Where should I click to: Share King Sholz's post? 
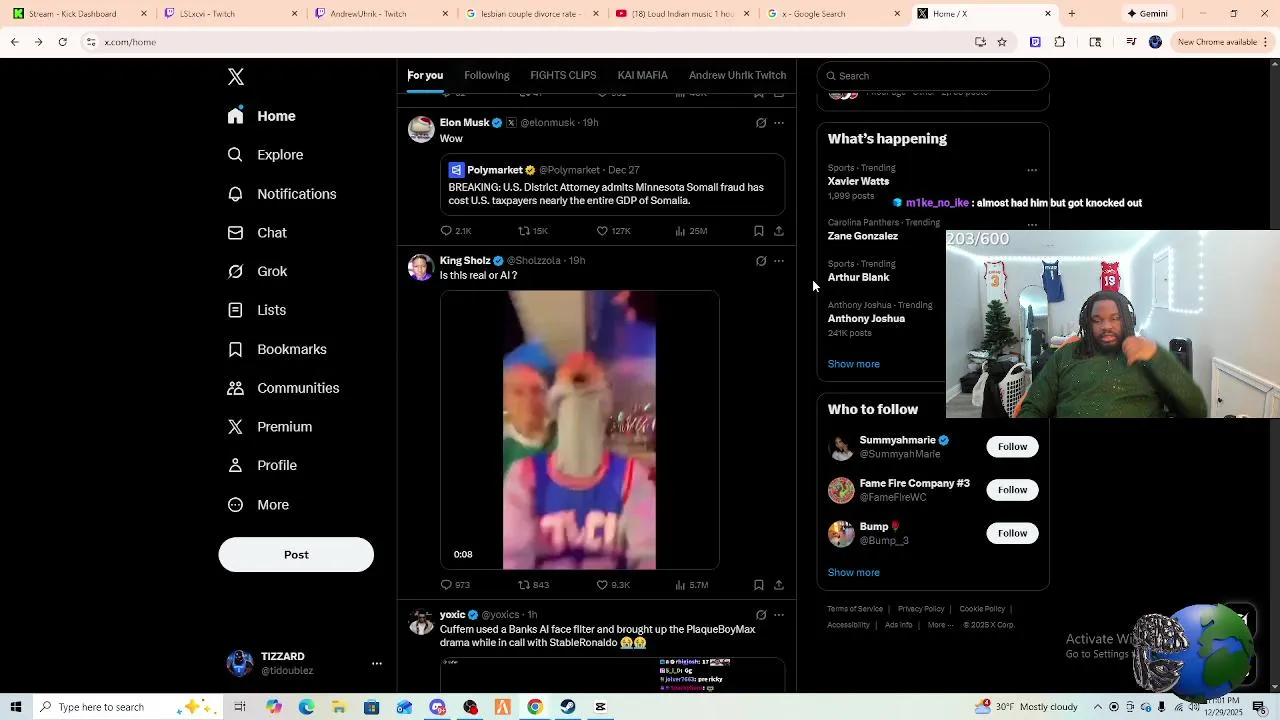coord(779,585)
